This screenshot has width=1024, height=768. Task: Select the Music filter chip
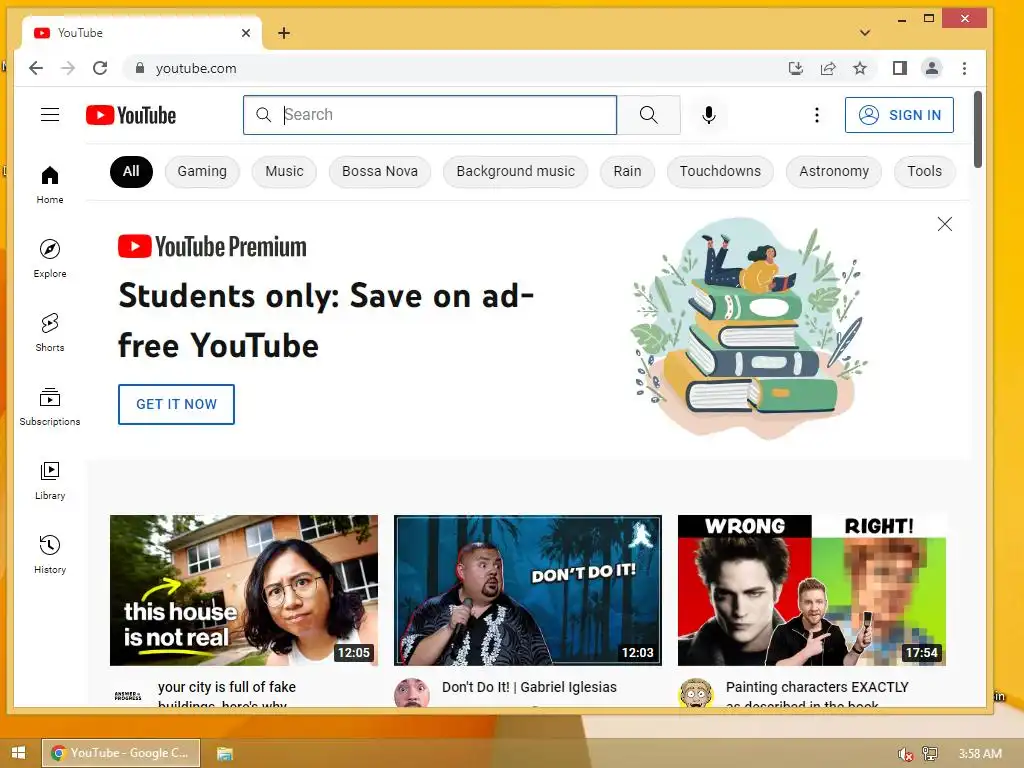[x=284, y=172]
